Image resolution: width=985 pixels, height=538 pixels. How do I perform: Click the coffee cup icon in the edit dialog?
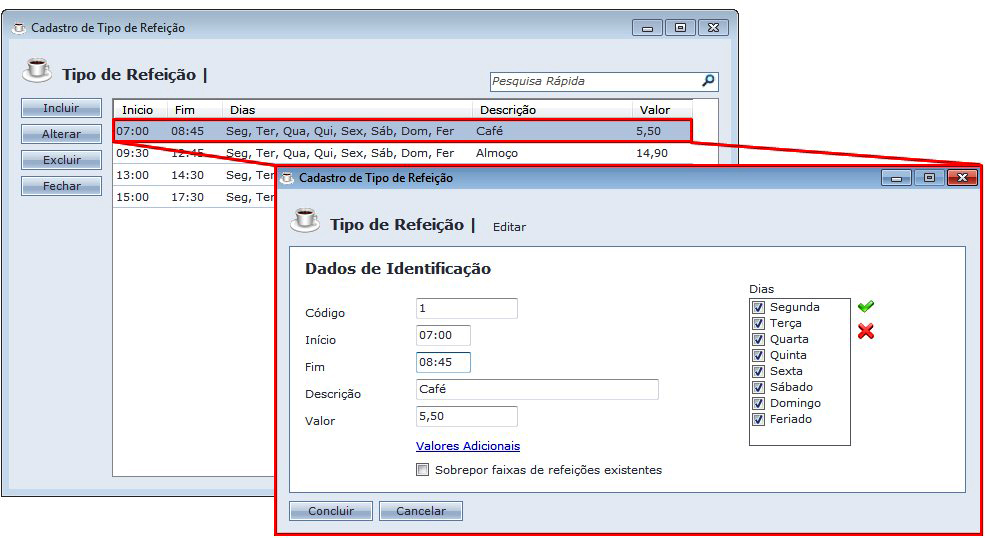point(305,222)
